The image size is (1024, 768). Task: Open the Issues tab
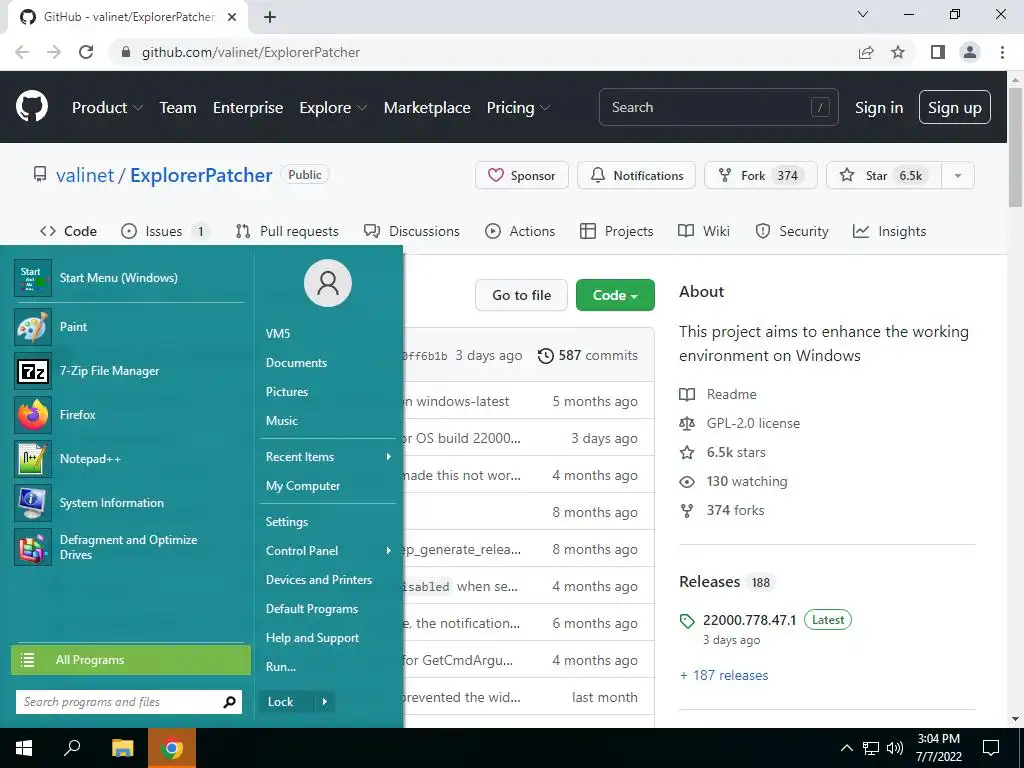click(x=165, y=231)
